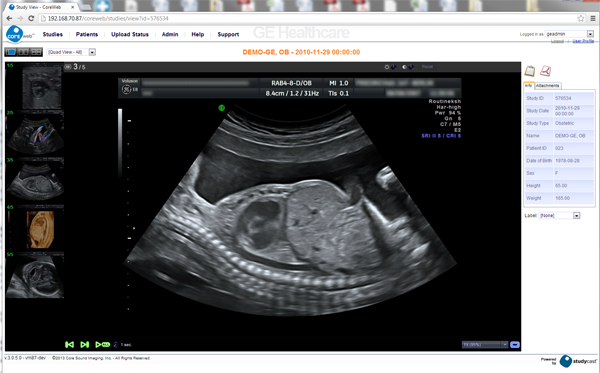
Task: Open the Help menu
Action: [x=197, y=34]
